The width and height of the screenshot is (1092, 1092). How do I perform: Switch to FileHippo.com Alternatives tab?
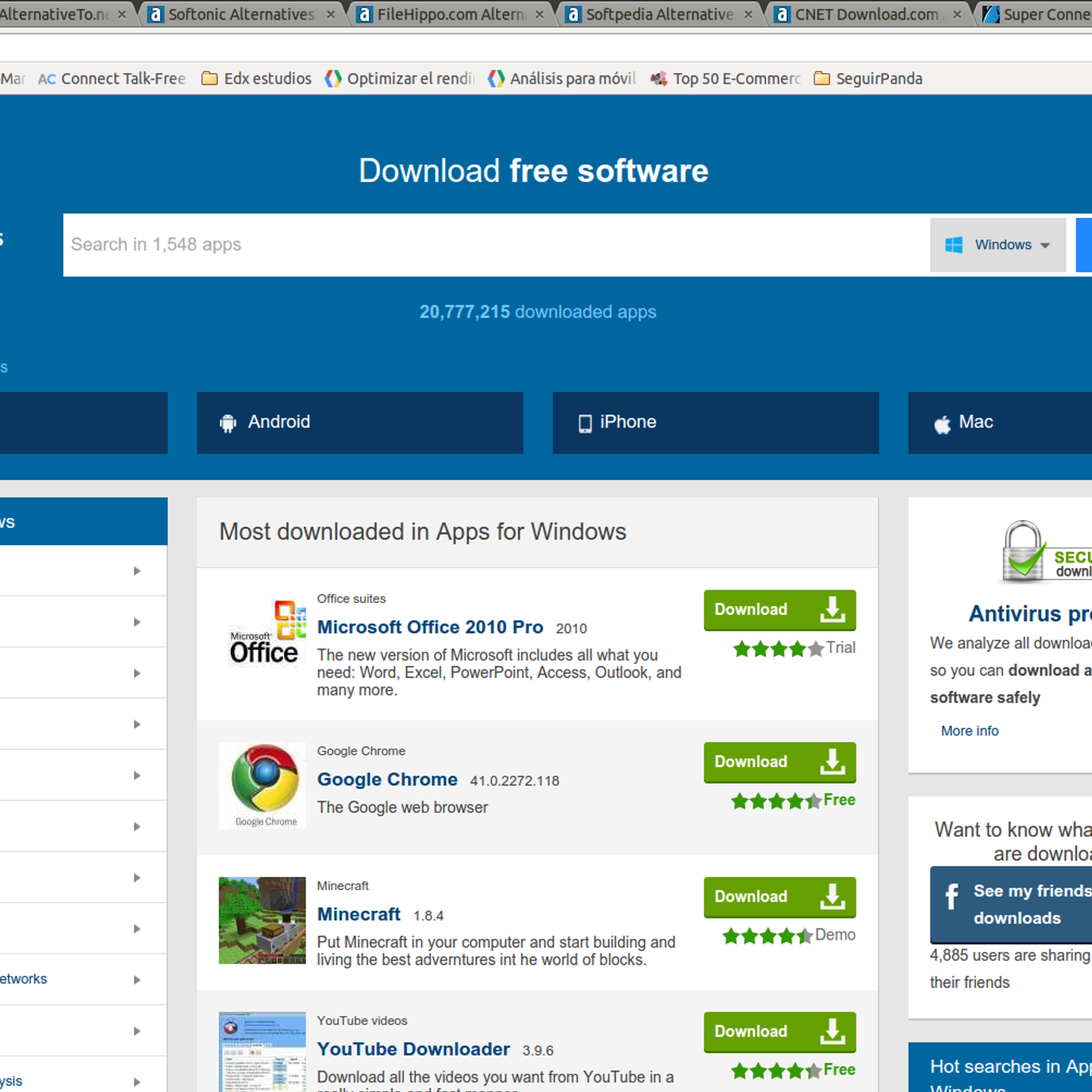tap(450, 14)
